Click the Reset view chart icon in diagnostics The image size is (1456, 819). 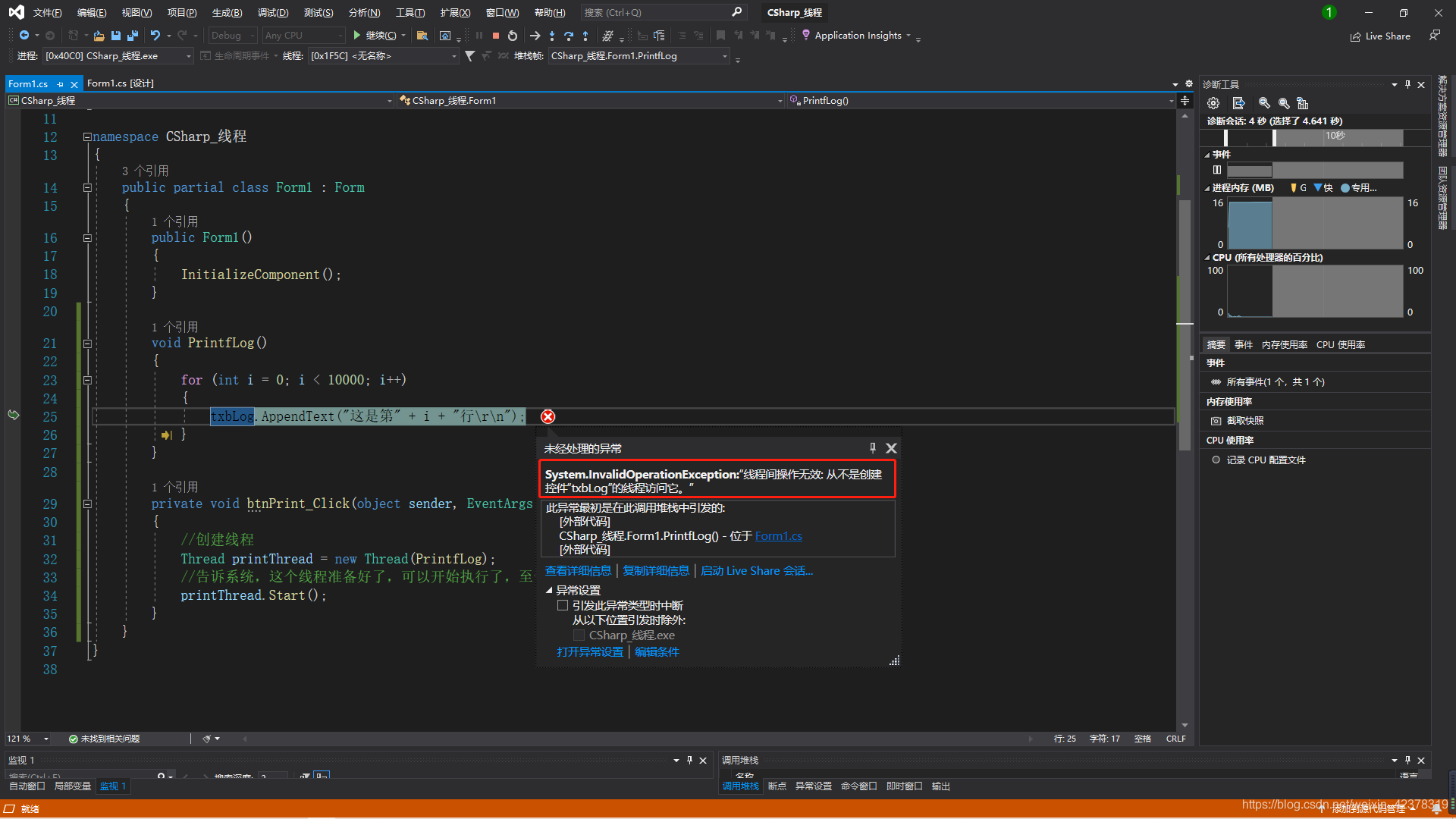(1303, 103)
